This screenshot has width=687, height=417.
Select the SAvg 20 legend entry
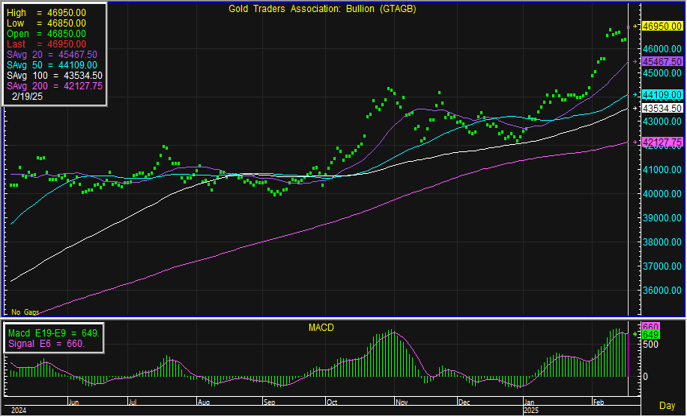click(49, 55)
